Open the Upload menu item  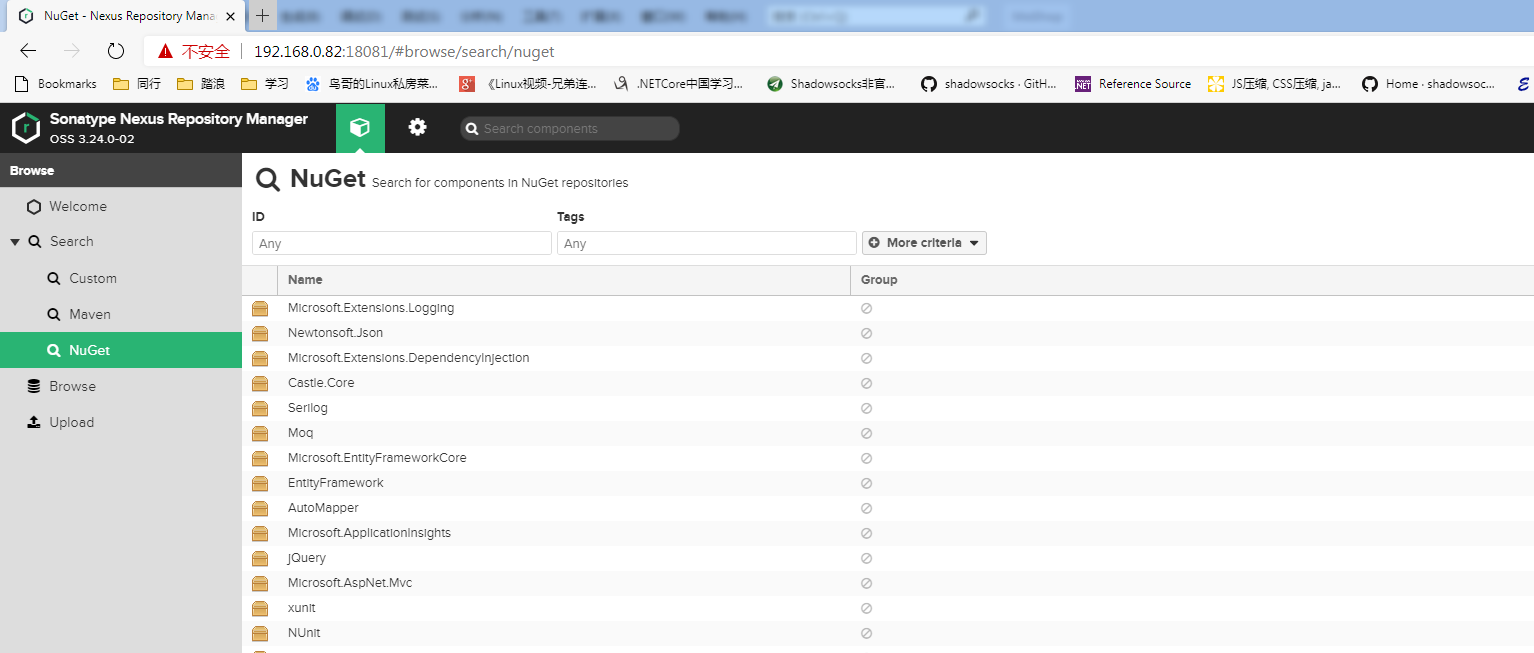pos(71,422)
